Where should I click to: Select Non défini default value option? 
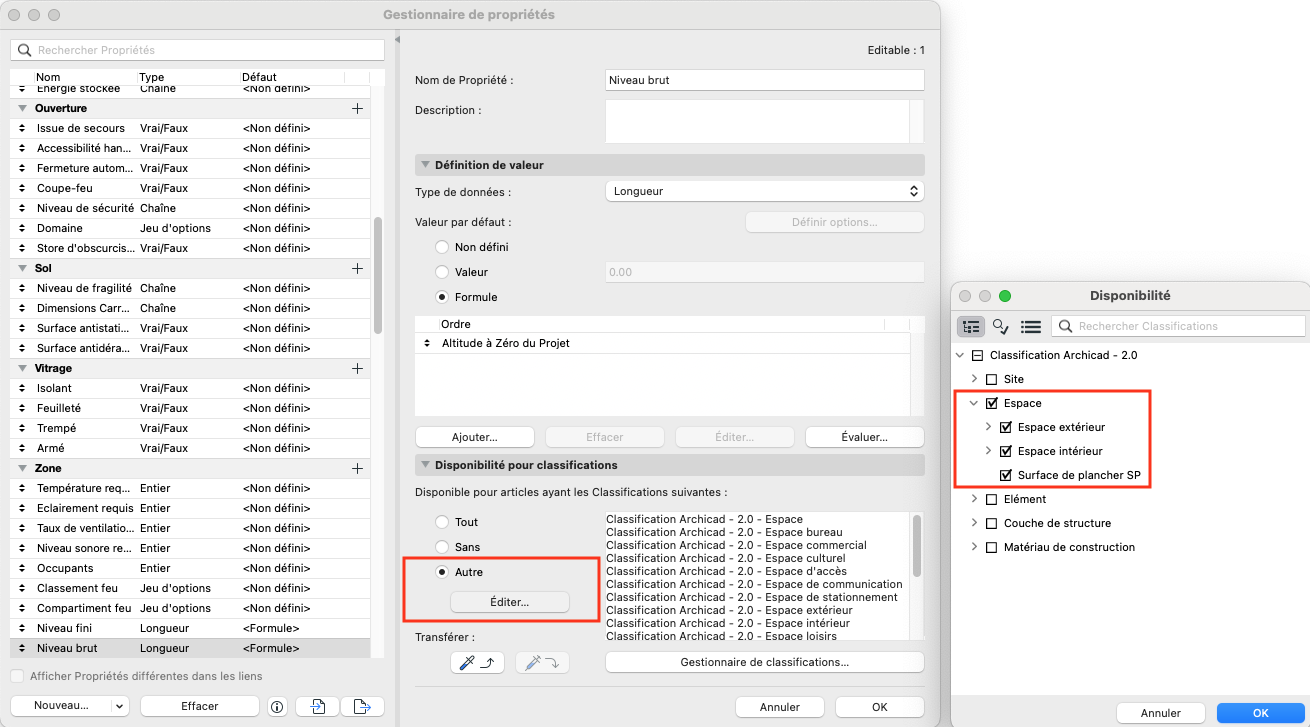pyautogui.click(x=442, y=247)
